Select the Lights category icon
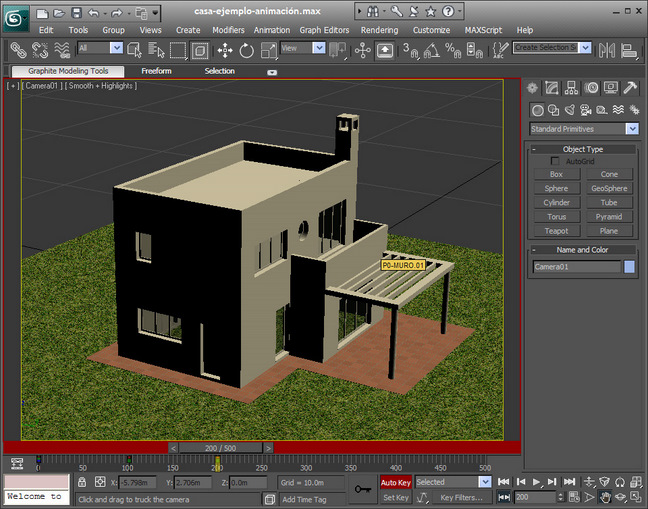This screenshot has width=648, height=509. click(569, 110)
